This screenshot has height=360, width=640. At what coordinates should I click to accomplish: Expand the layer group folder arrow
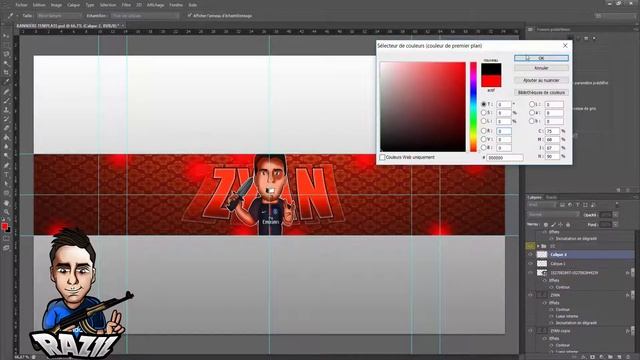[x=538, y=246]
